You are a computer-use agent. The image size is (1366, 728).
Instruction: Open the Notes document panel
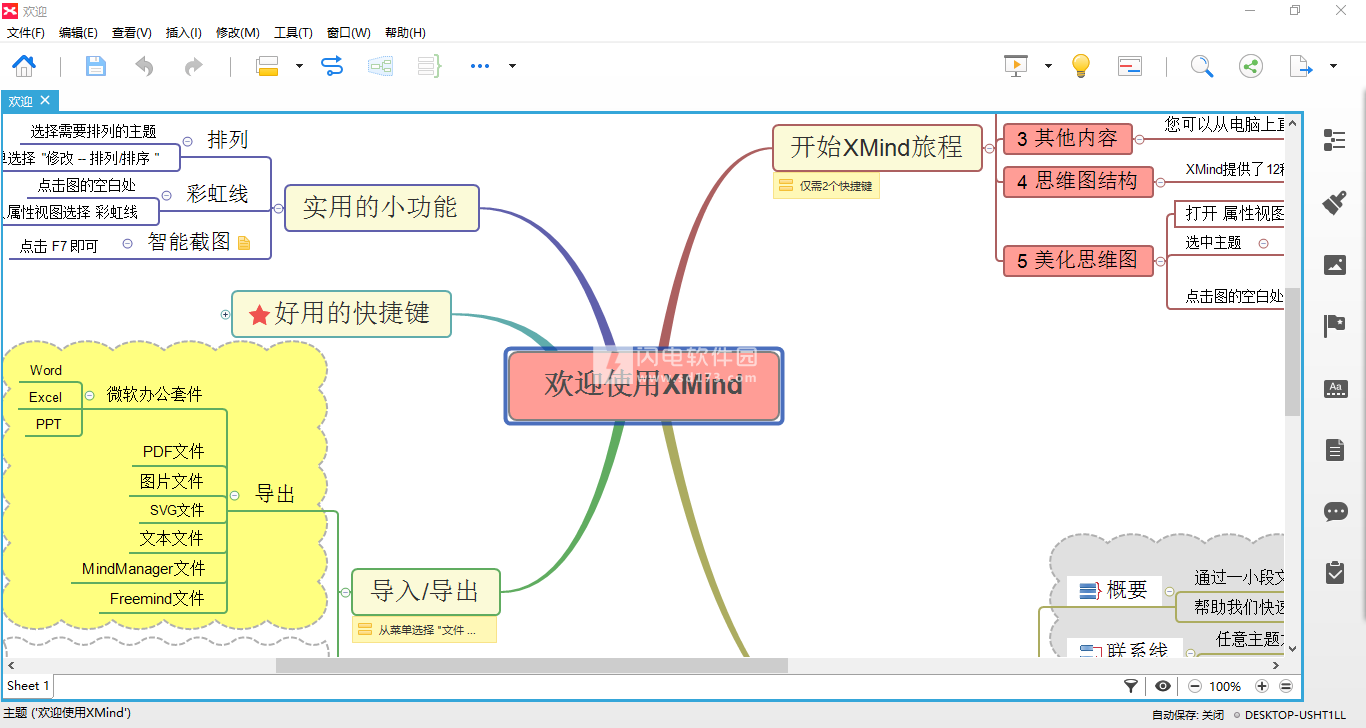[x=1335, y=450]
